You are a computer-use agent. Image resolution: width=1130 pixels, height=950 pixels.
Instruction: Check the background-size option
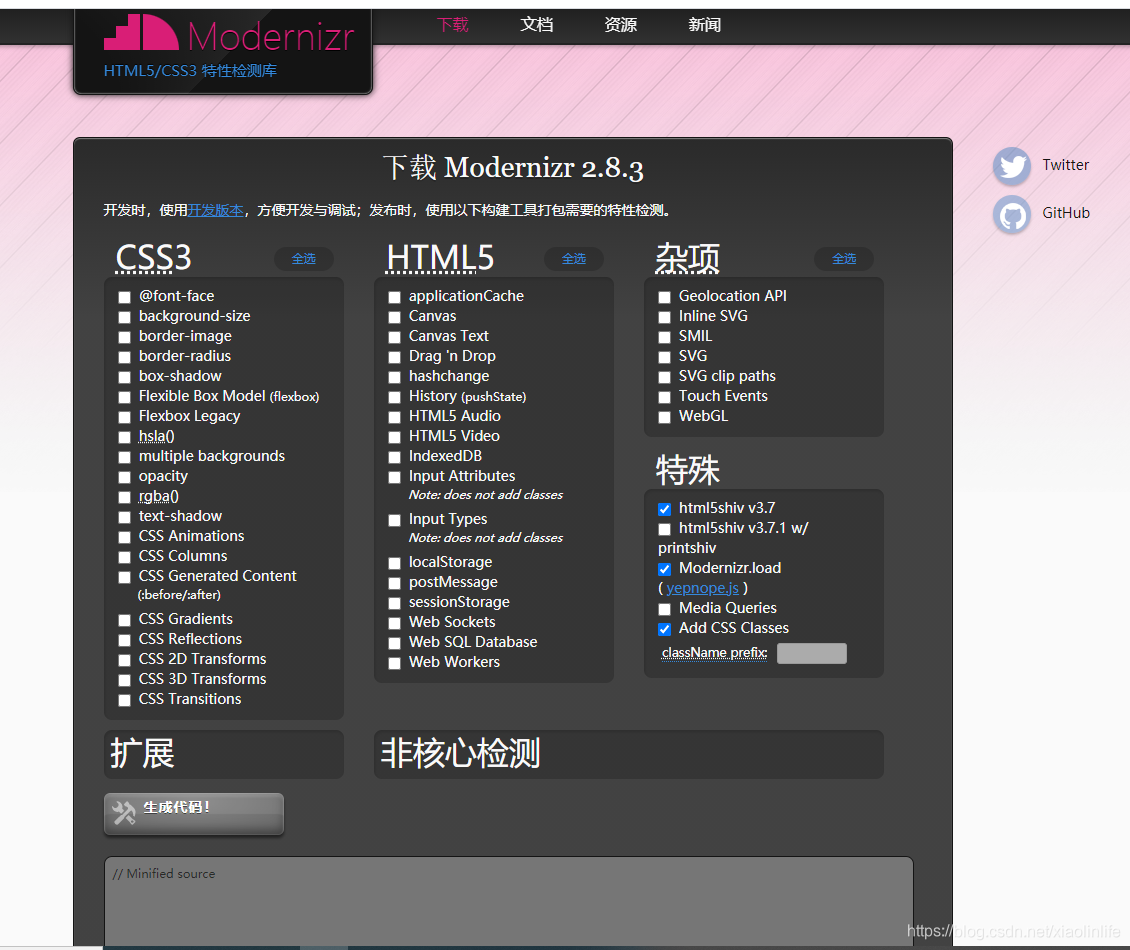click(x=125, y=317)
